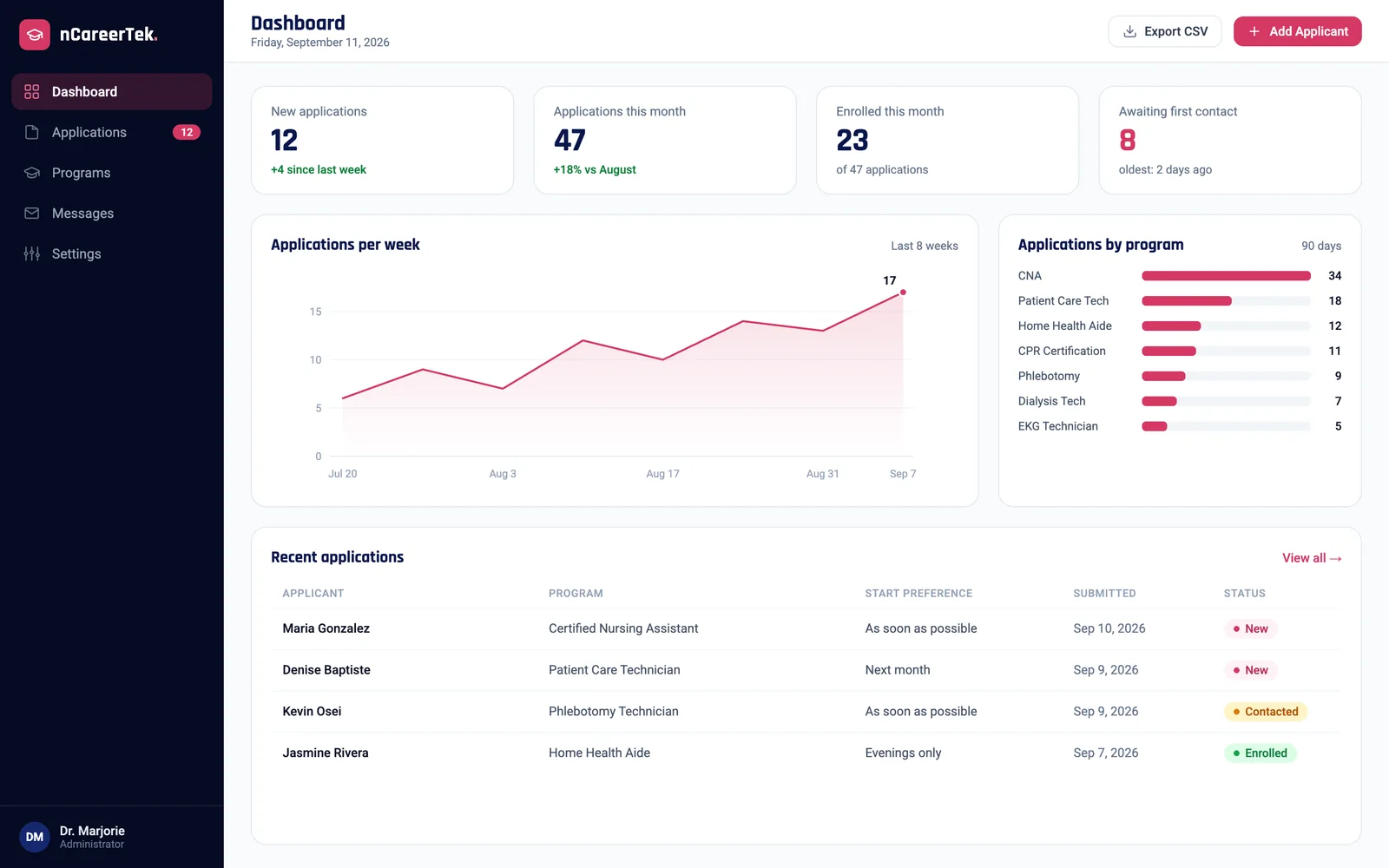The height and width of the screenshot is (868, 1389).
Task: Open applicant Jasmine Rivera
Action: 326,753
